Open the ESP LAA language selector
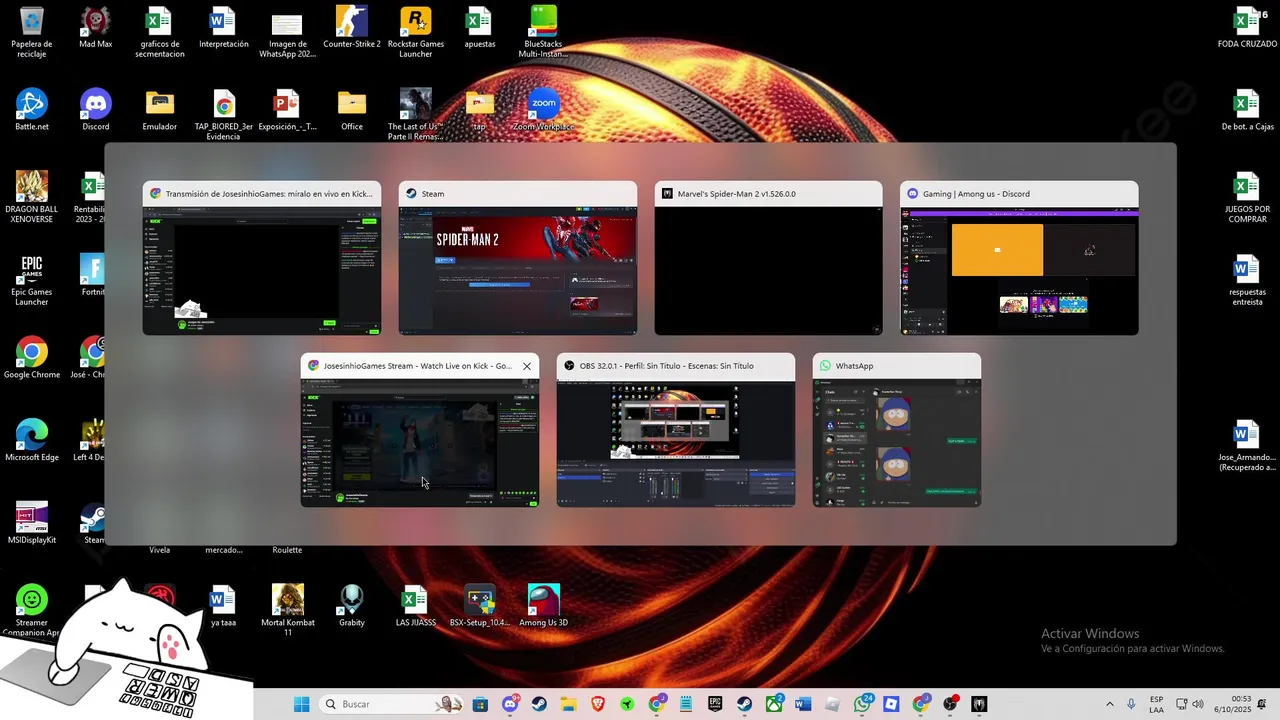Screen dimensions: 1280x720 pos(1156,704)
